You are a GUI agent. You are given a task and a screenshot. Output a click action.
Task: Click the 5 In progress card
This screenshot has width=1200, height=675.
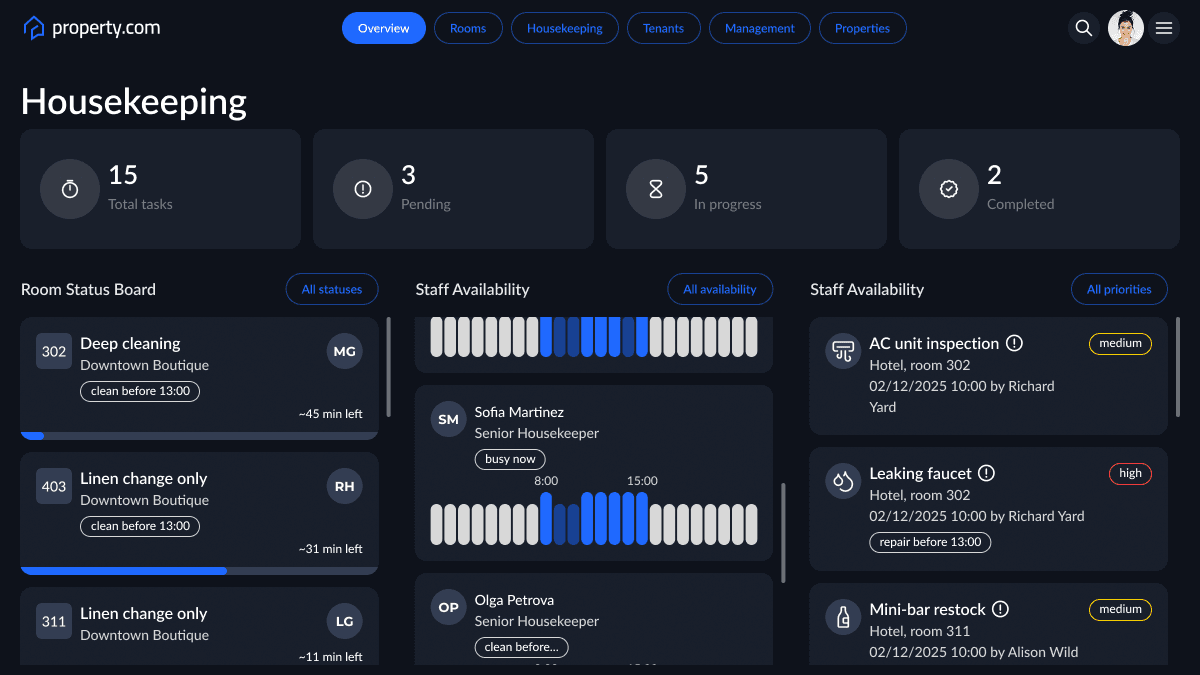(x=746, y=189)
